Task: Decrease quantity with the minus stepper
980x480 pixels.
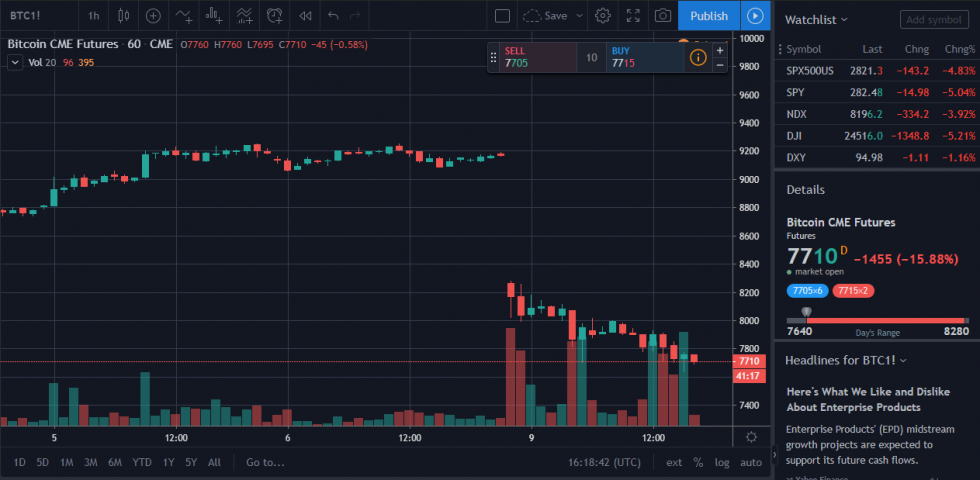Action: [x=720, y=64]
